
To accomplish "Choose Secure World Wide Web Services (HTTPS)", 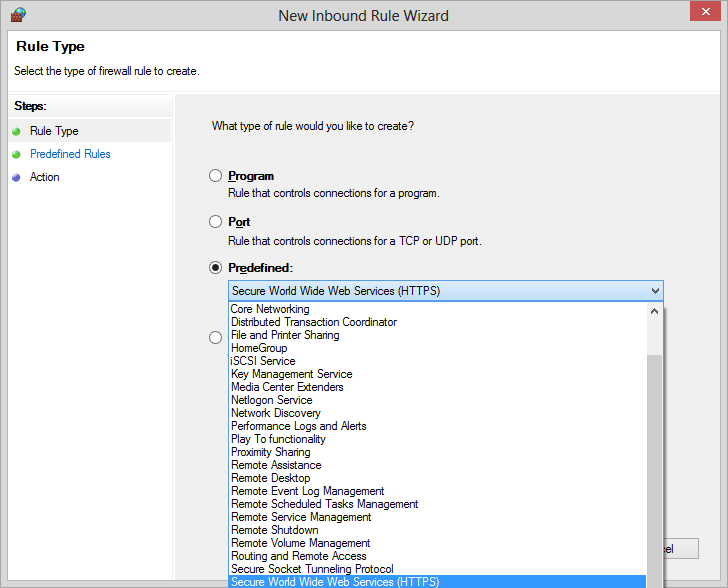I will pyautogui.click(x=335, y=582).
